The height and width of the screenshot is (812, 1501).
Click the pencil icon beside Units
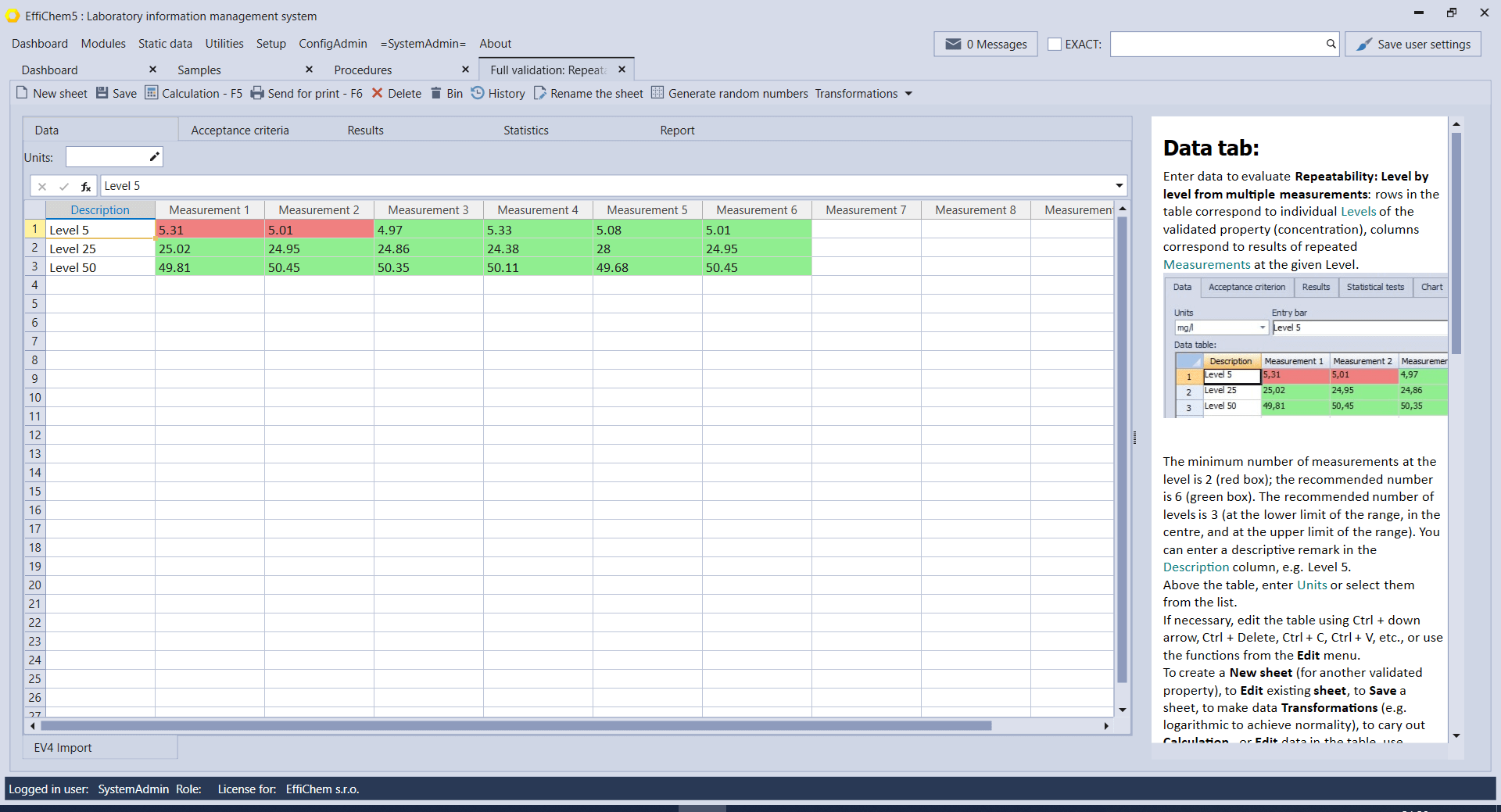coord(155,156)
